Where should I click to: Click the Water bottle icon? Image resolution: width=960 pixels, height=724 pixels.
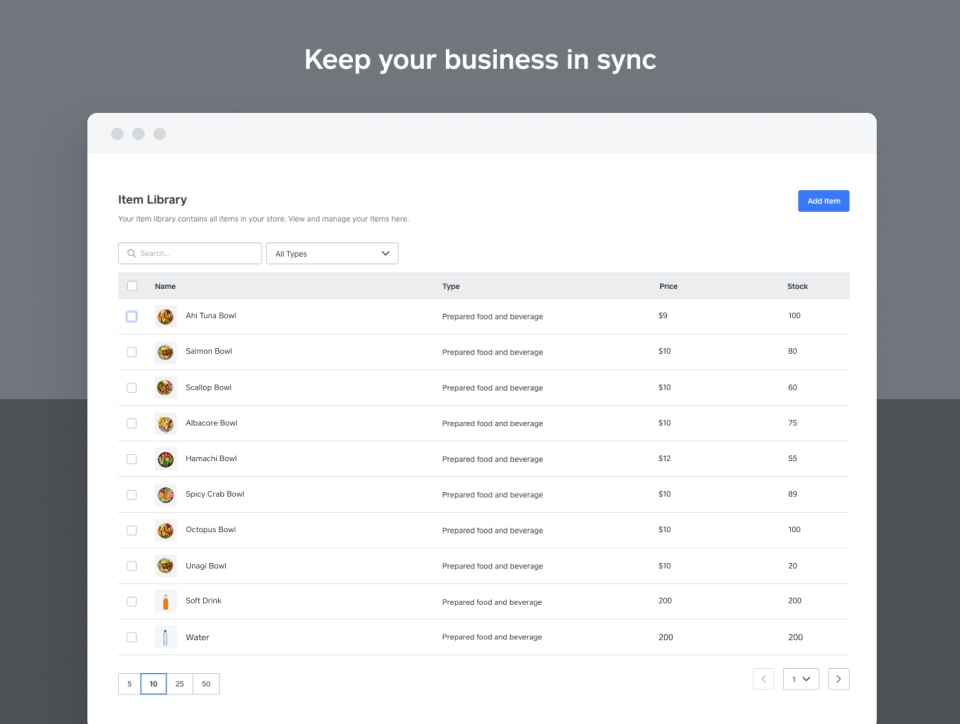pos(165,637)
